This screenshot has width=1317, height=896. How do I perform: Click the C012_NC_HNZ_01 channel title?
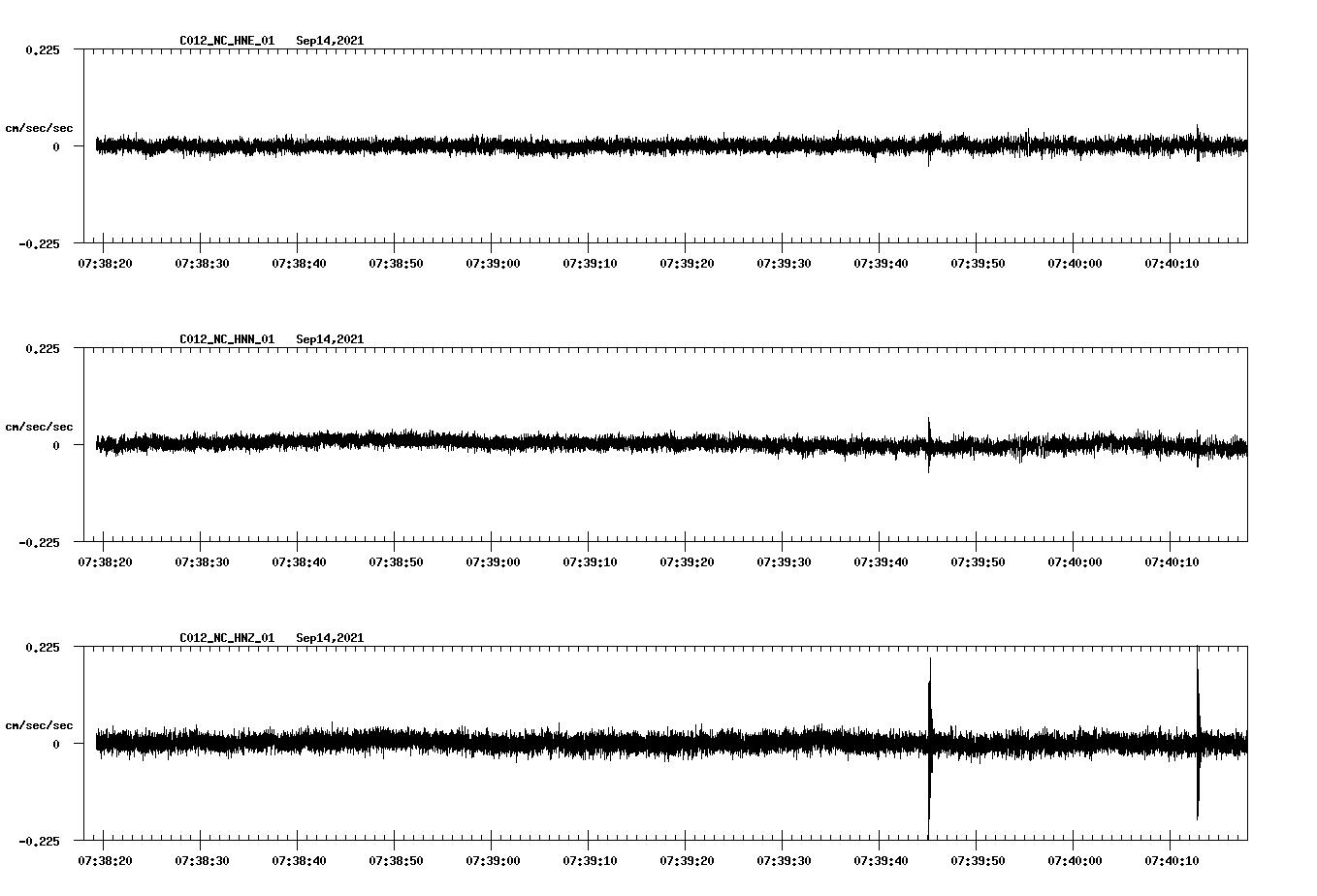[227, 638]
